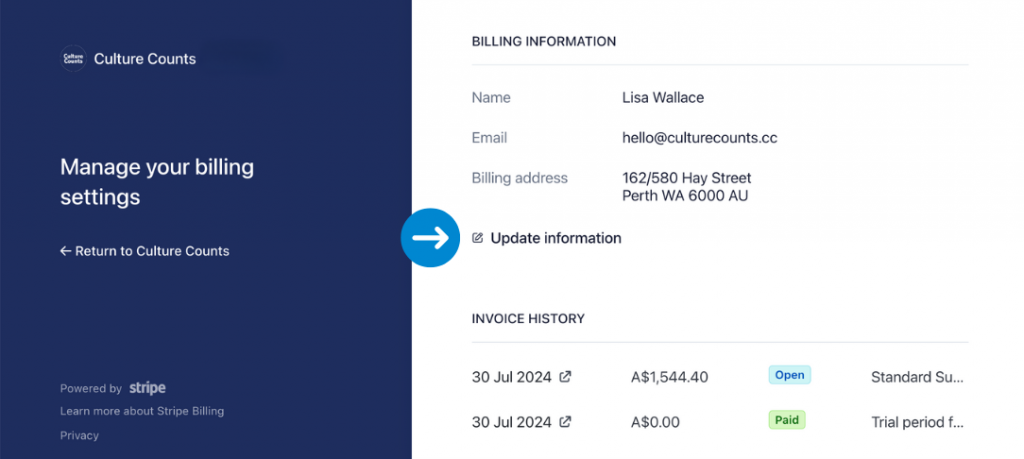Click the Open status badge
This screenshot has width=1024, height=459.
pos(790,375)
